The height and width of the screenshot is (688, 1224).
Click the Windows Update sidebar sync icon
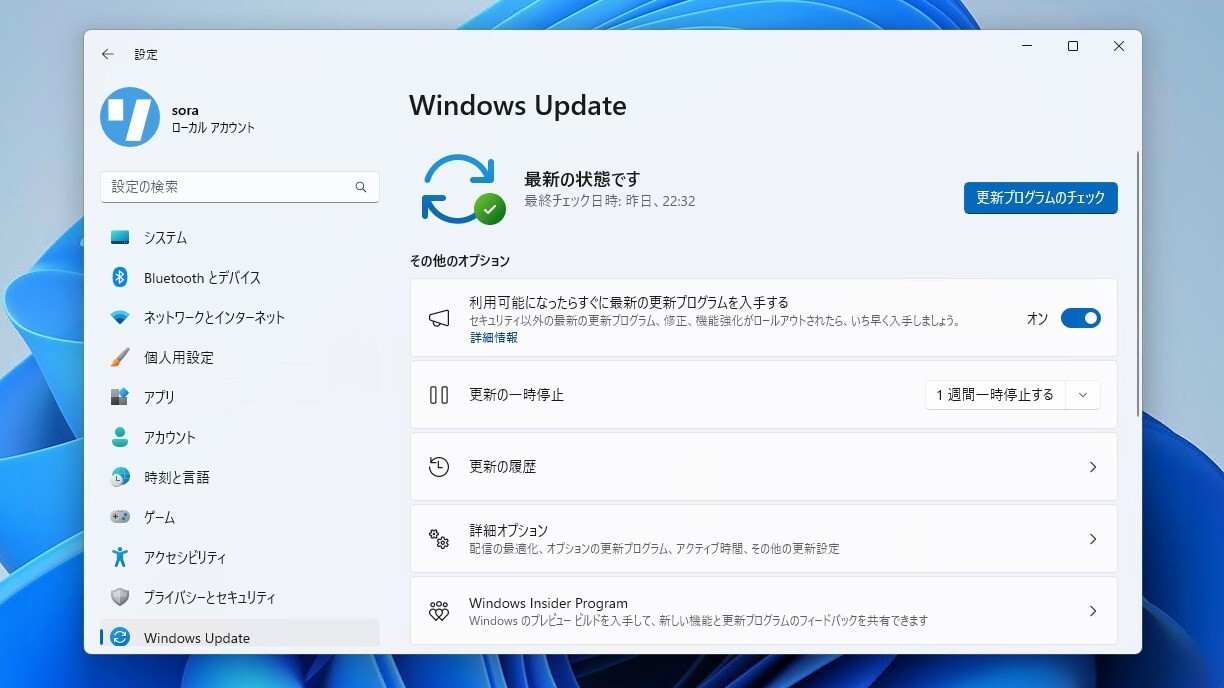point(120,637)
